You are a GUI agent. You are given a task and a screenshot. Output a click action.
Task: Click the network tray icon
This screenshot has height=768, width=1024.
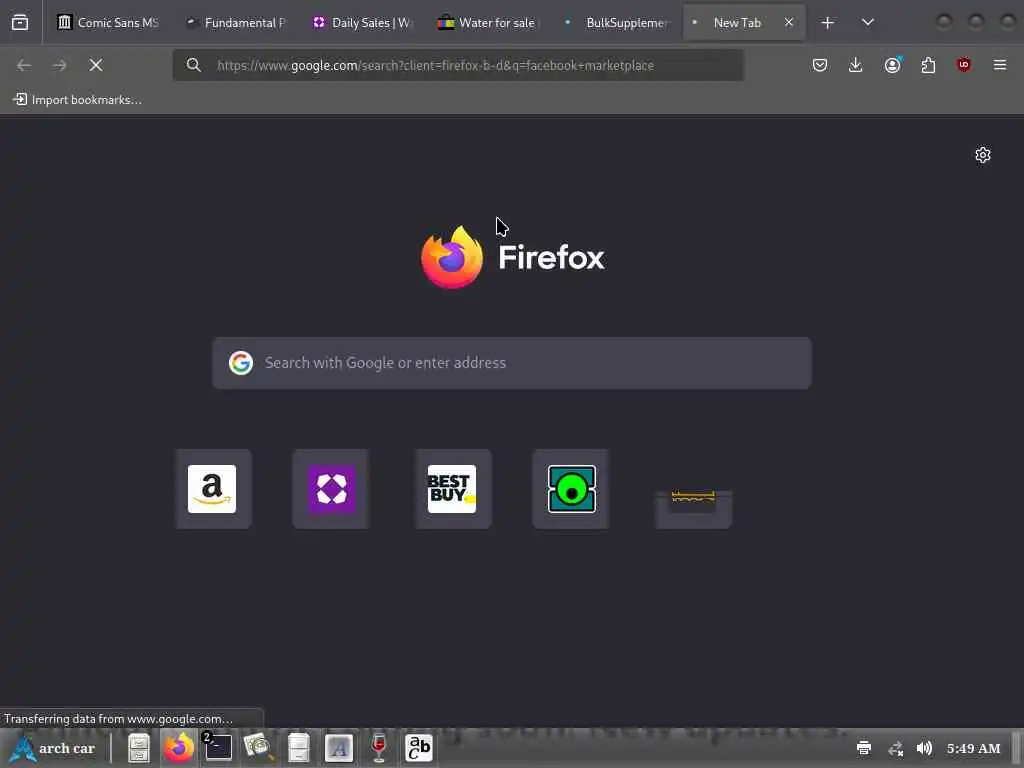(895, 748)
